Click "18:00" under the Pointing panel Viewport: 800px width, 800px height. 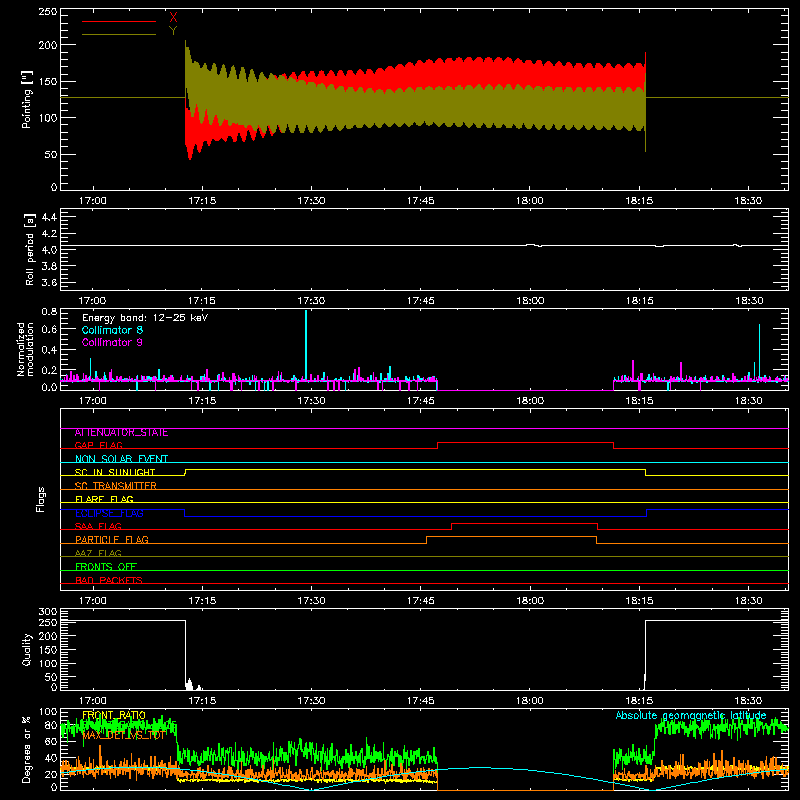pyautogui.click(x=530, y=201)
